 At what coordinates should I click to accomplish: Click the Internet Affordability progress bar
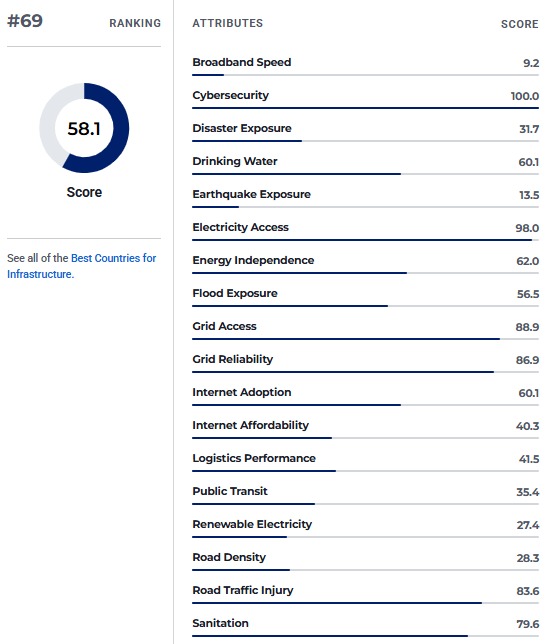click(x=365, y=438)
